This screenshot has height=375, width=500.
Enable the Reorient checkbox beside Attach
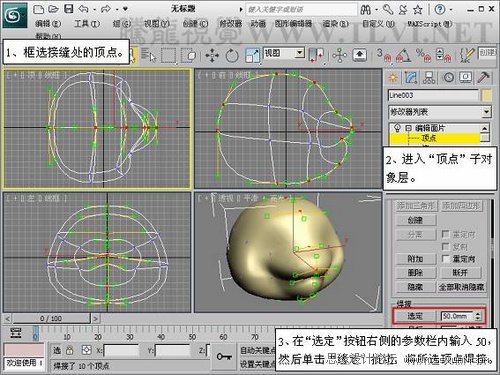point(445,258)
